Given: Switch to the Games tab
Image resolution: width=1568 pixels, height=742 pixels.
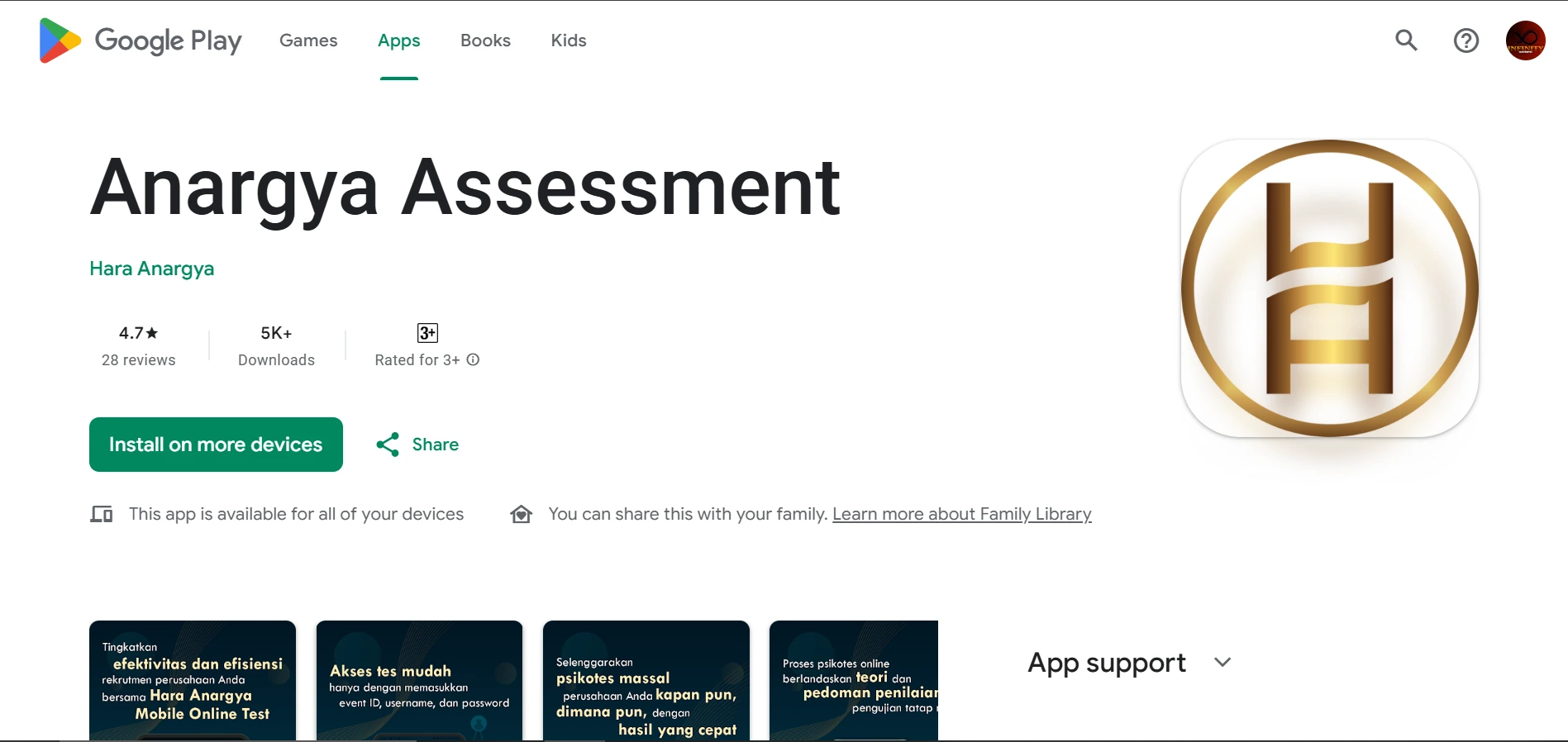Looking at the screenshot, I should pos(308,40).
